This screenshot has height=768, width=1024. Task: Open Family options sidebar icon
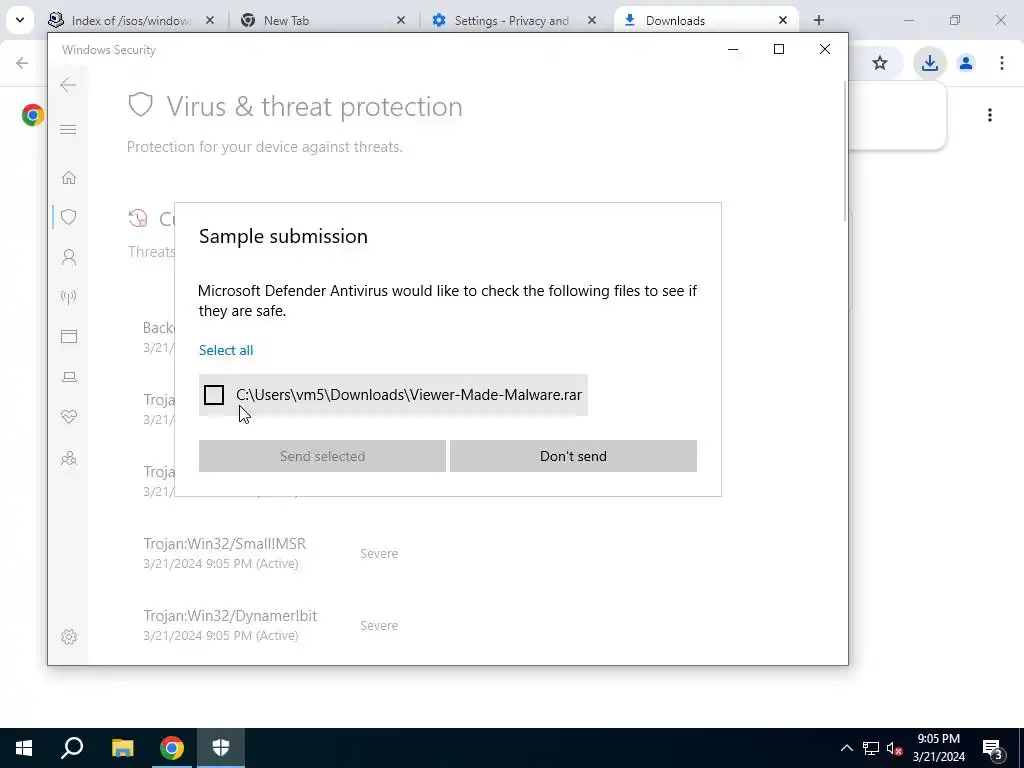tap(69, 458)
